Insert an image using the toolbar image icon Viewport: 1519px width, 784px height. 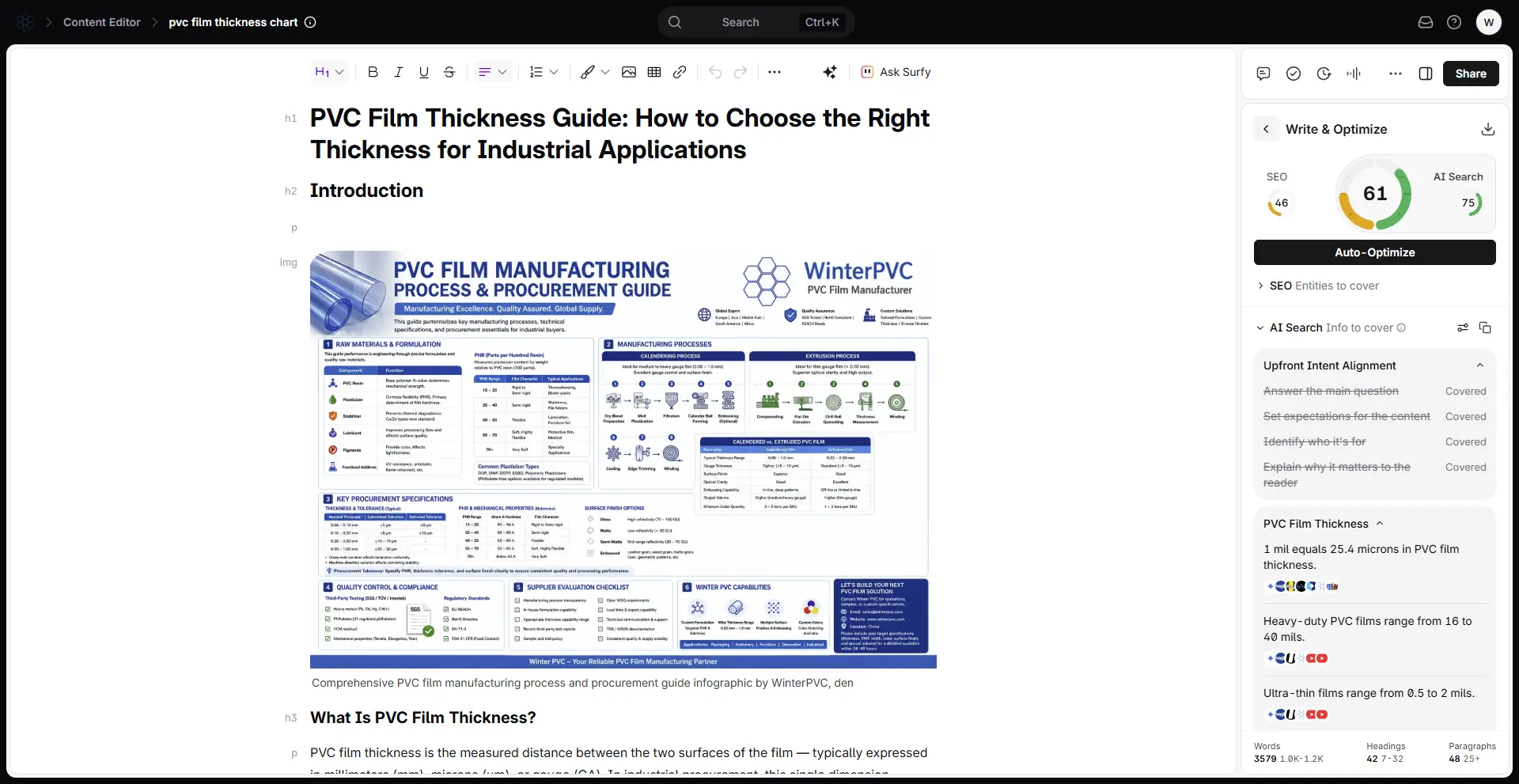(629, 72)
